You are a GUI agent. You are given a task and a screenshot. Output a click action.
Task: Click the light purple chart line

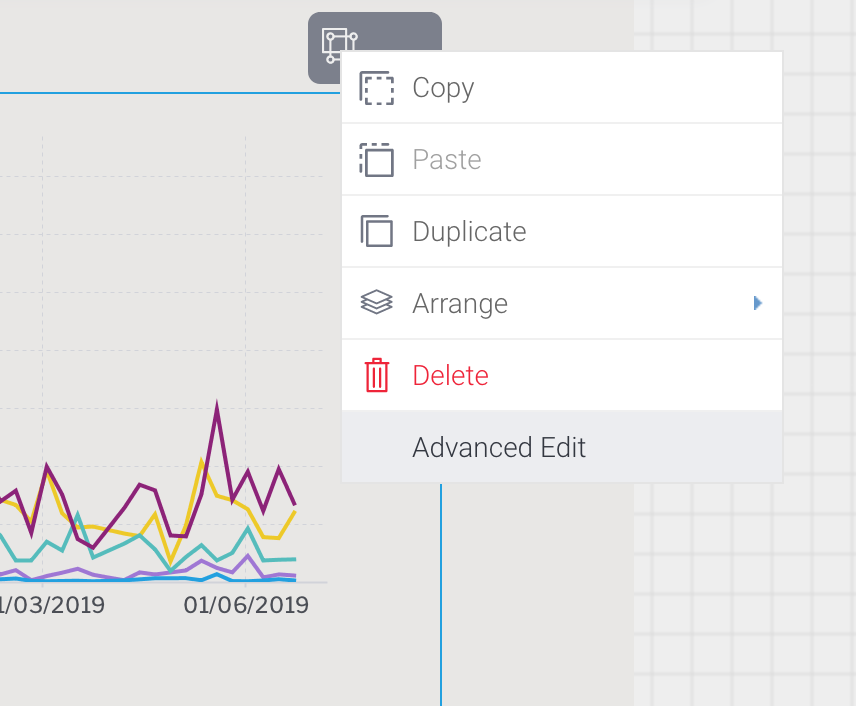[x=248, y=557]
